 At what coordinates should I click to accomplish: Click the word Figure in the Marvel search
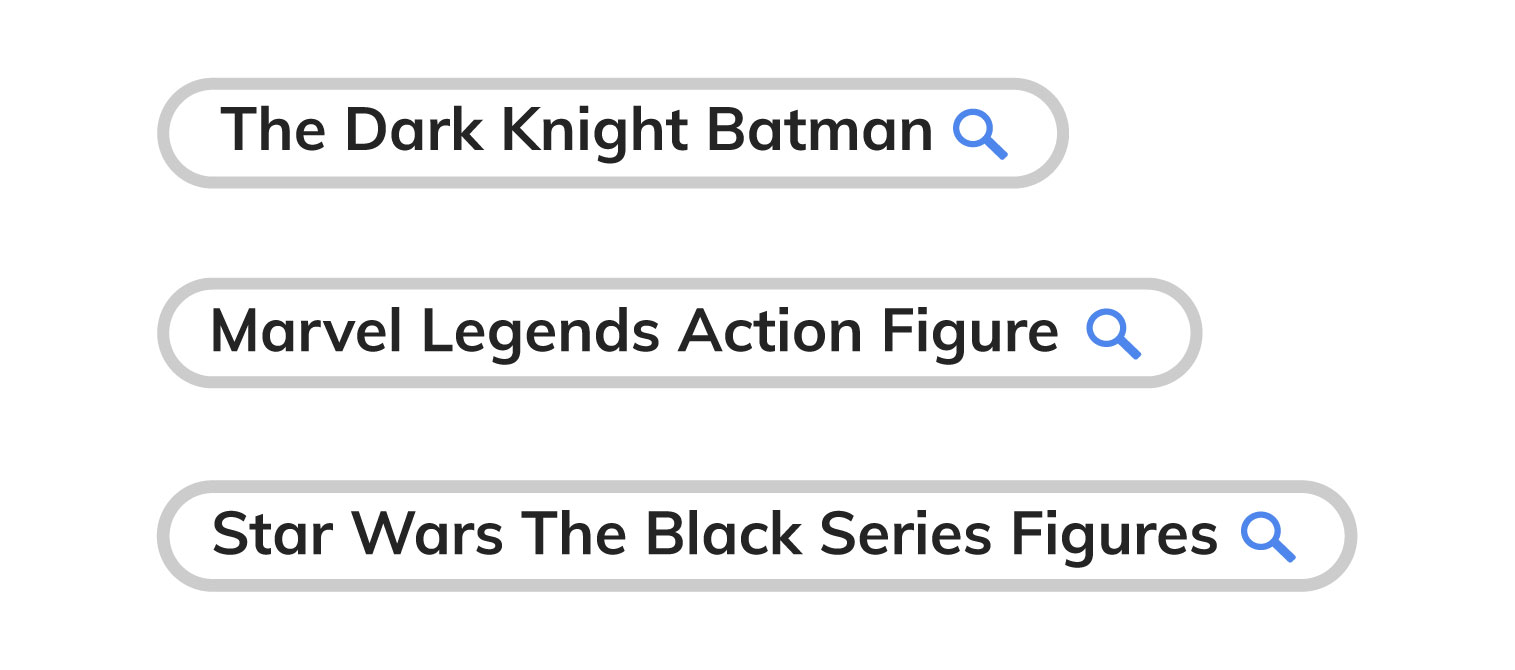tap(968, 333)
